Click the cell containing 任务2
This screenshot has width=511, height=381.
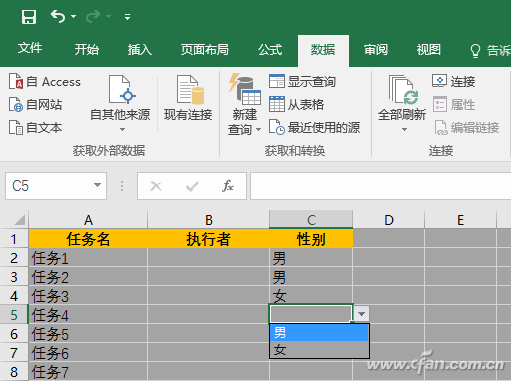(88, 277)
